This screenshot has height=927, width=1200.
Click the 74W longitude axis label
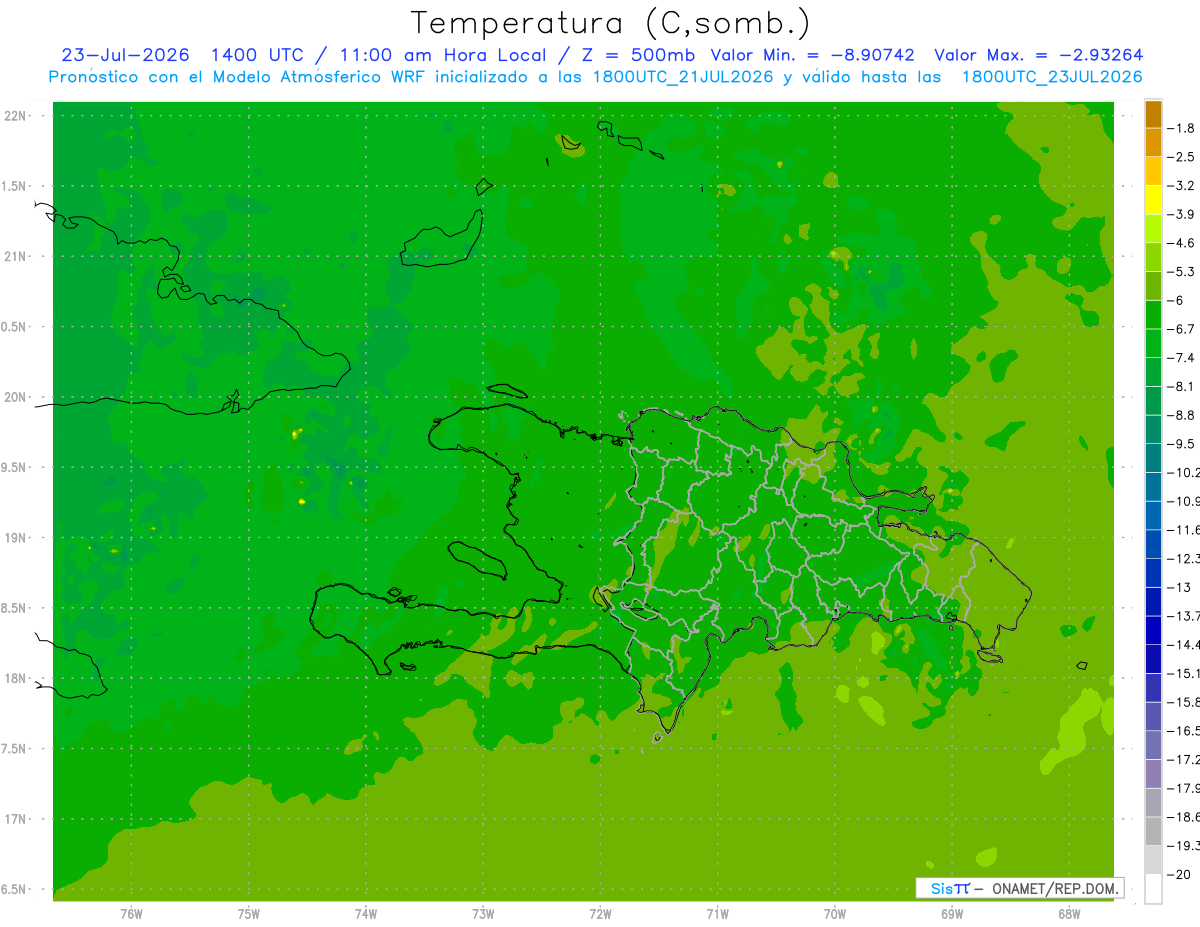366,913
